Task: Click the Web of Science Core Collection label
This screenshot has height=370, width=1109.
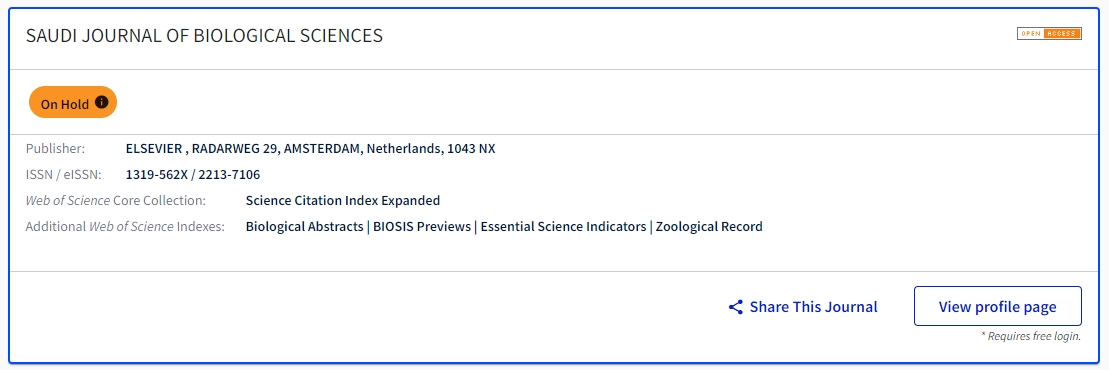Action: [115, 200]
